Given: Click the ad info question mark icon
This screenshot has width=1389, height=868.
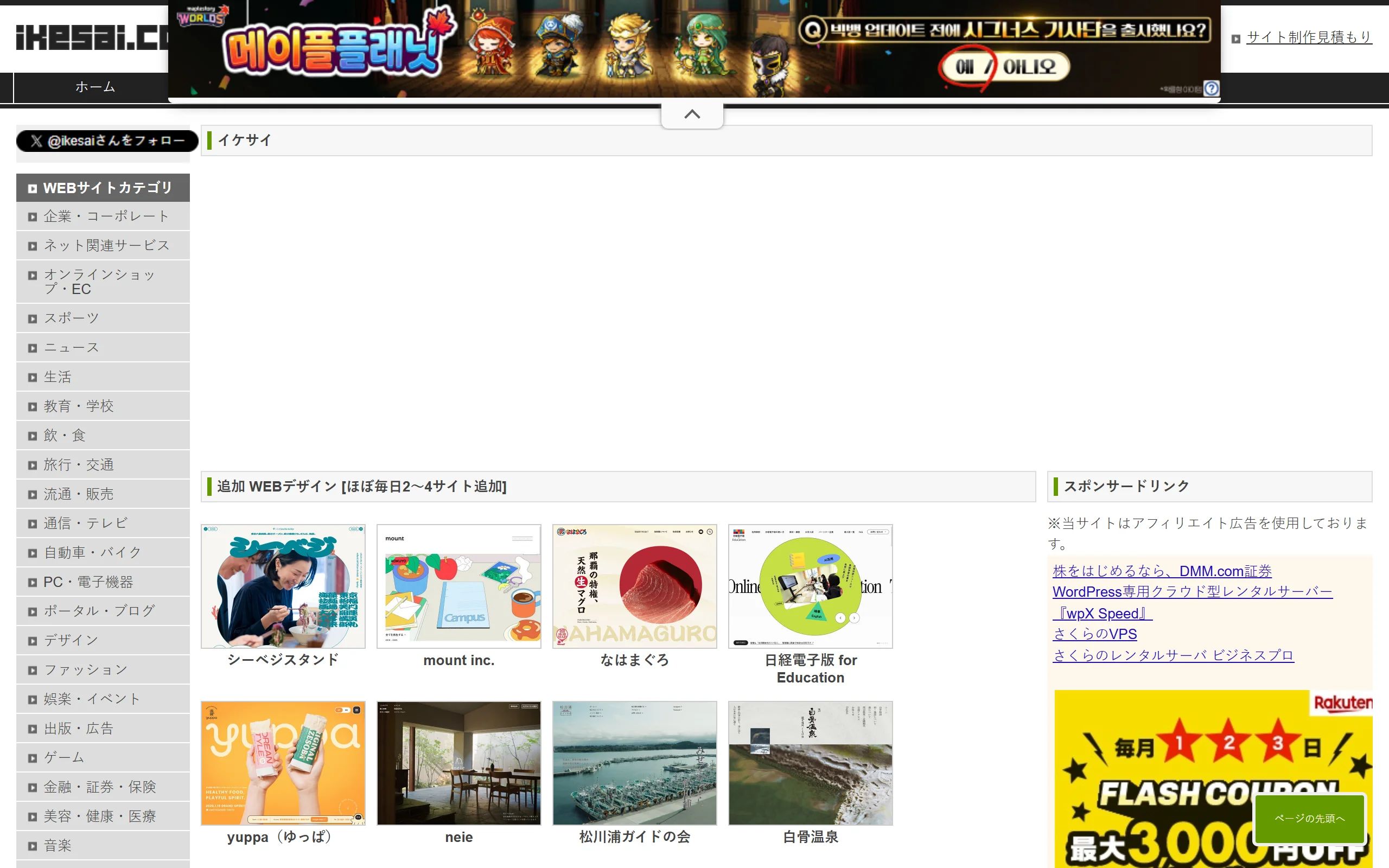Looking at the screenshot, I should click(1211, 88).
